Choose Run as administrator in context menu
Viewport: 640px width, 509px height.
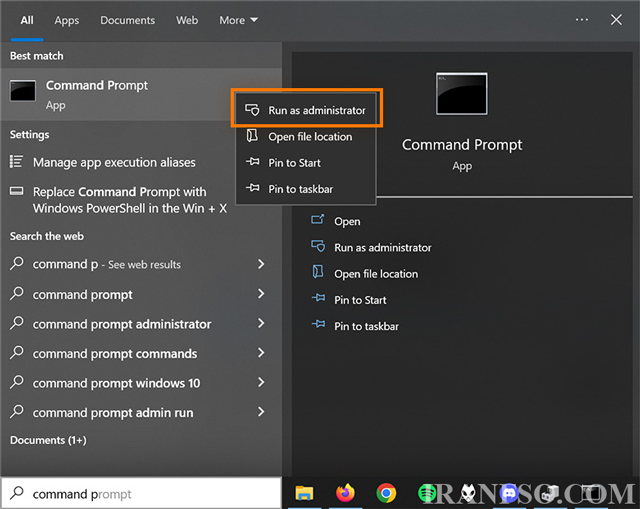(x=306, y=110)
